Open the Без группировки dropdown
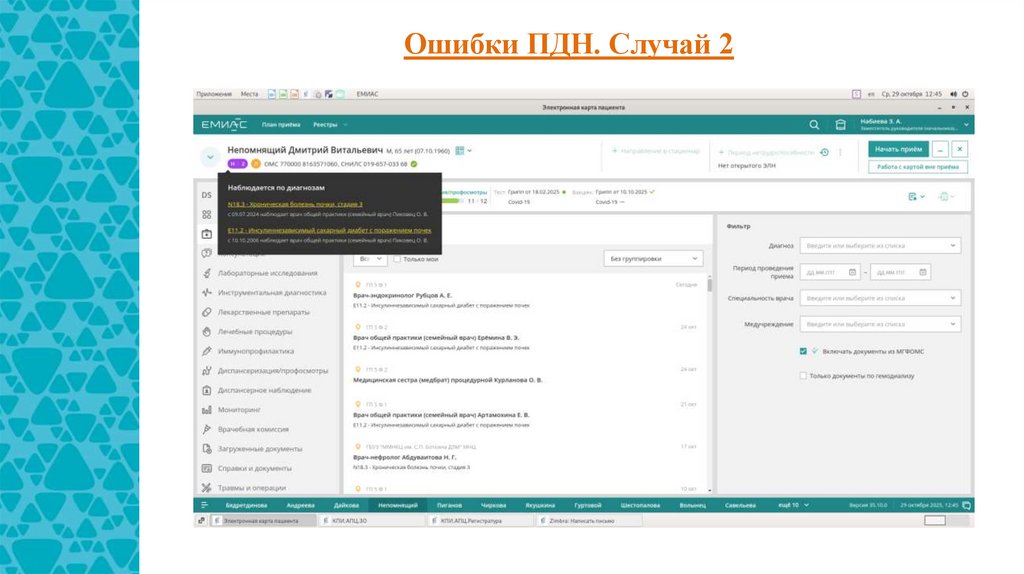The width and height of the screenshot is (1024, 574). tap(653, 259)
